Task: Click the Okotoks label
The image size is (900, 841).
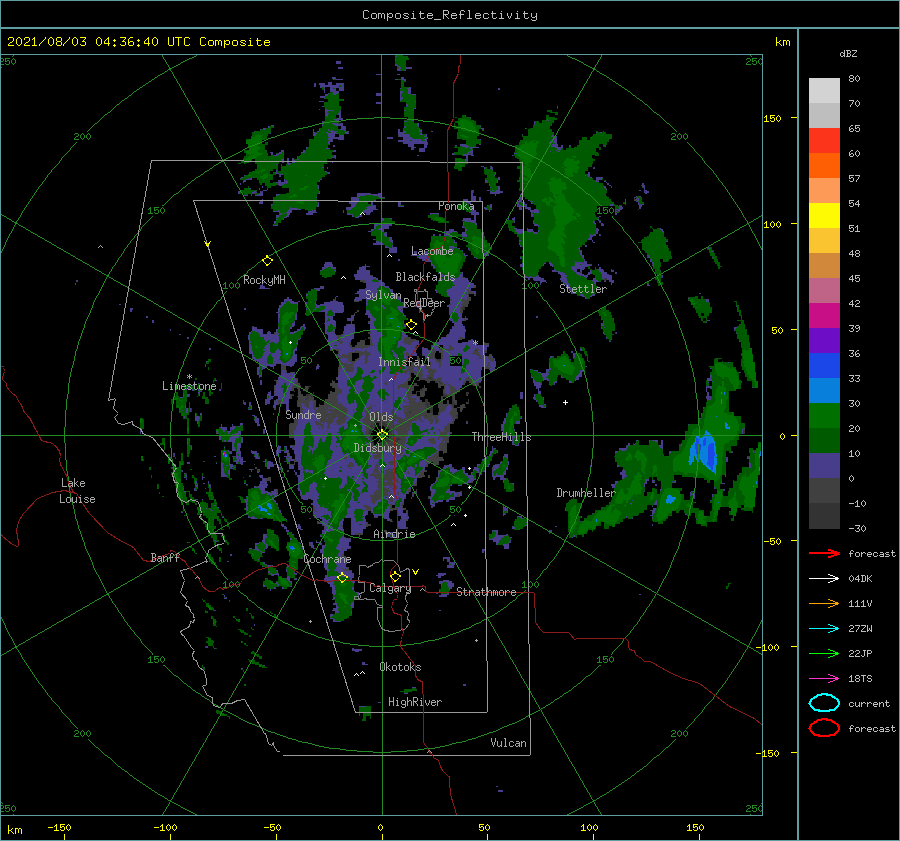Action: tap(400, 667)
